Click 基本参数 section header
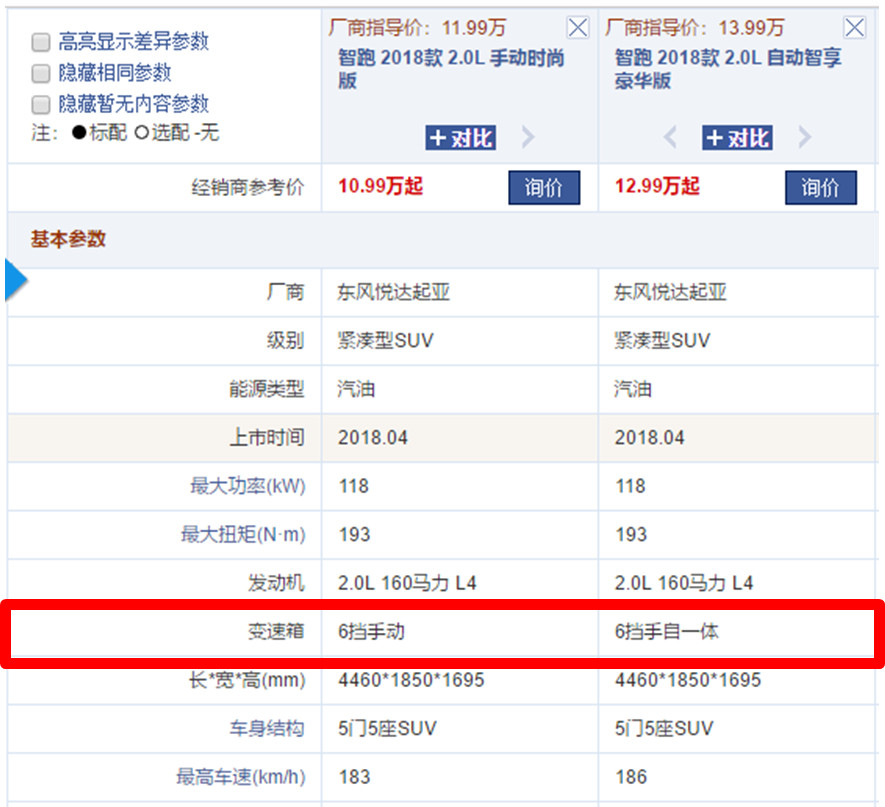 pos(68,239)
